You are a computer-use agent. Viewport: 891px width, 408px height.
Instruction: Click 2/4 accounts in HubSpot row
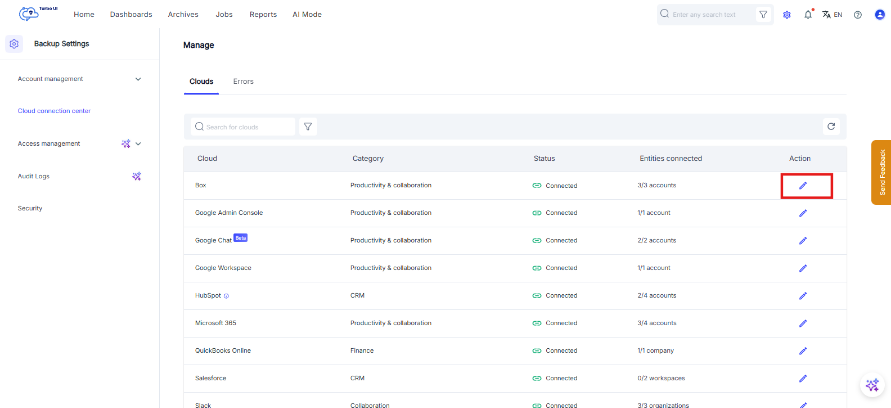(657, 295)
